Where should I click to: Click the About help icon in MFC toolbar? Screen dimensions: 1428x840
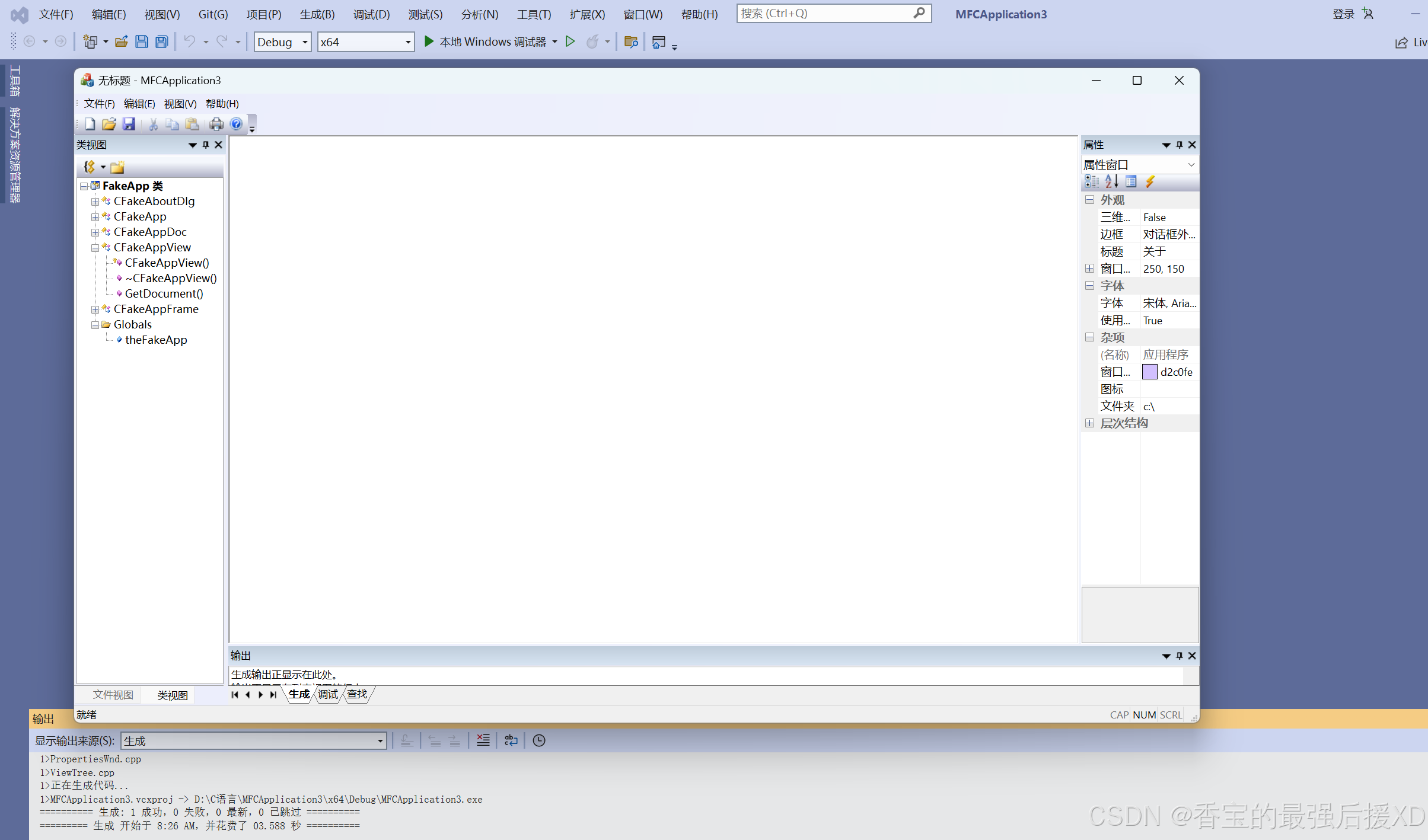point(236,124)
